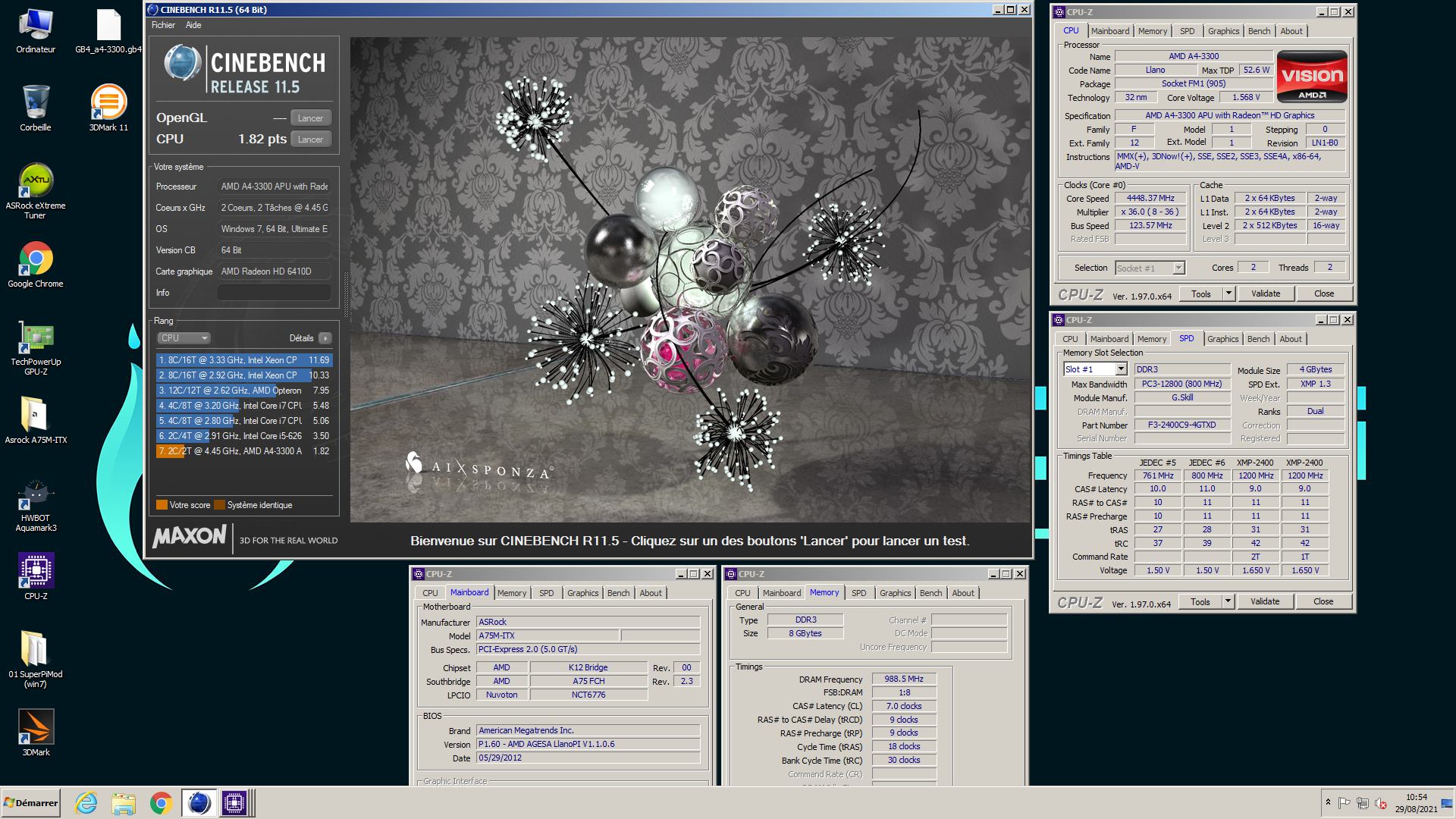This screenshot has width=1456, height=819.
Task: Open the CPU ranking dropdown
Action: (184, 338)
